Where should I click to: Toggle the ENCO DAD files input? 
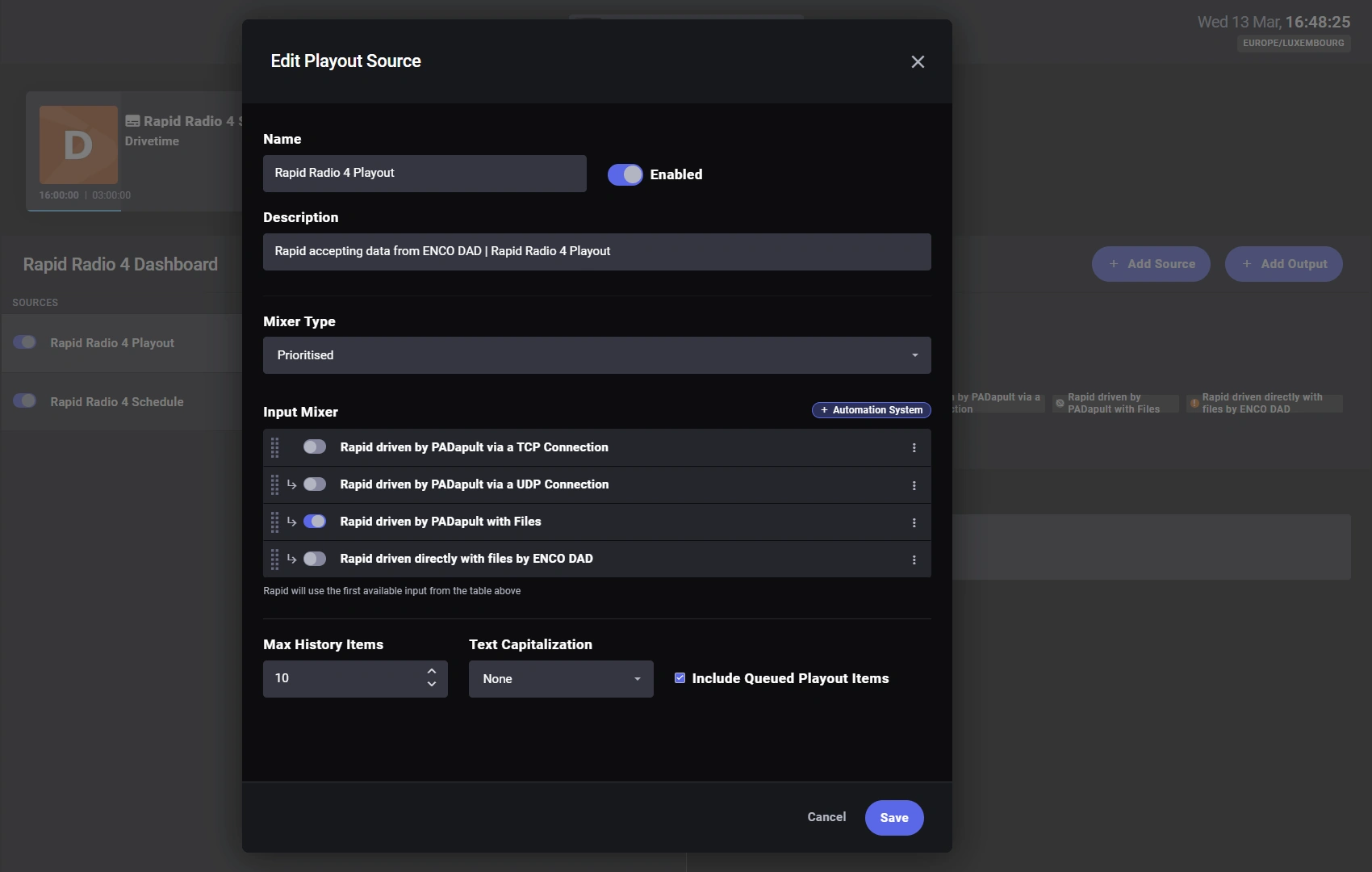pyautogui.click(x=315, y=559)
